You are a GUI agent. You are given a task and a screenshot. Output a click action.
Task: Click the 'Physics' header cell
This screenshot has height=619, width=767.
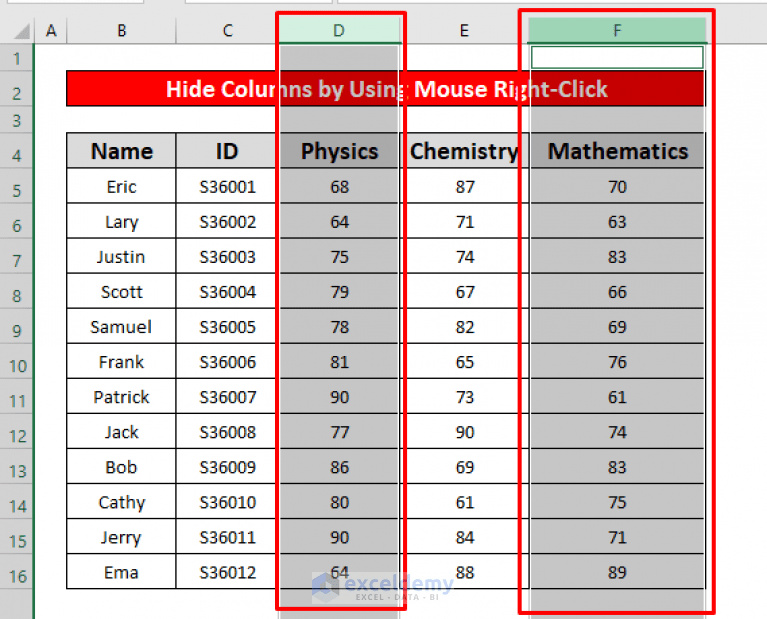click(339, 151)
